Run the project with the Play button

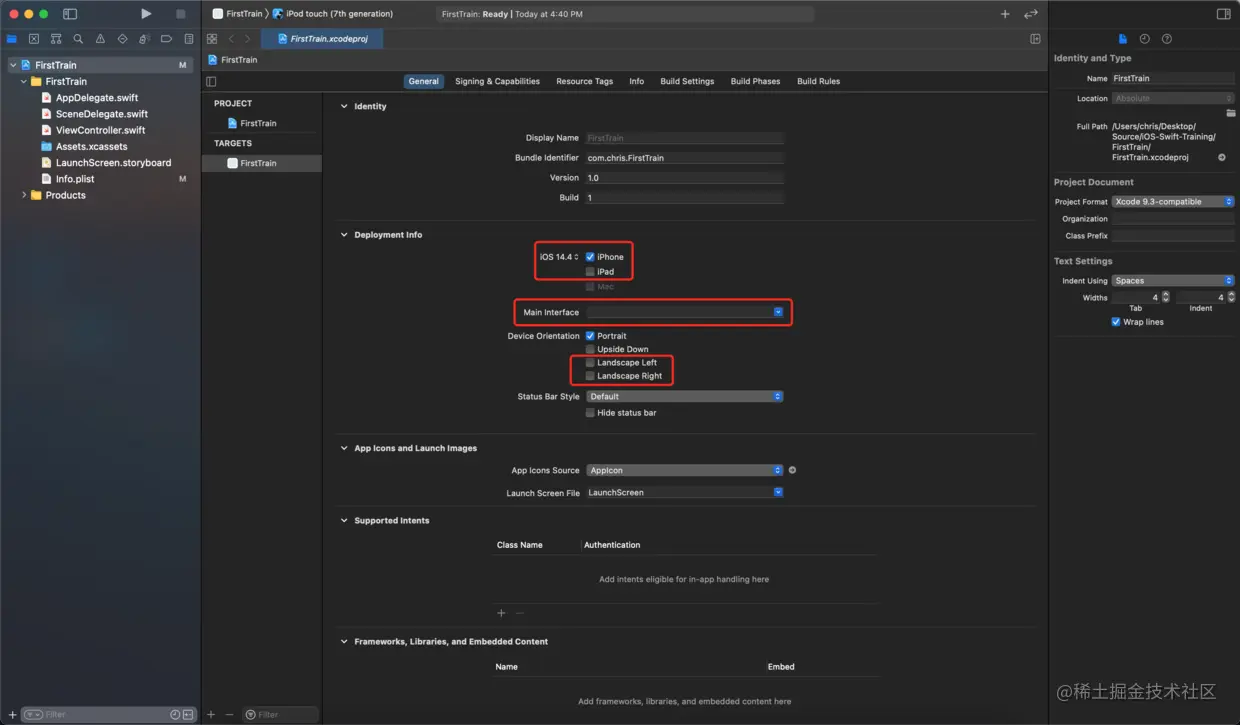pyautogui.click(x=146, y=14)
